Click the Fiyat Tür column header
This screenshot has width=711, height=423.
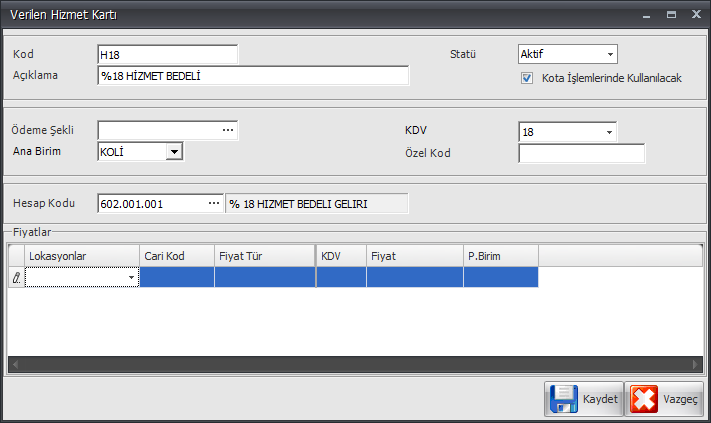[x=264, y=256]
